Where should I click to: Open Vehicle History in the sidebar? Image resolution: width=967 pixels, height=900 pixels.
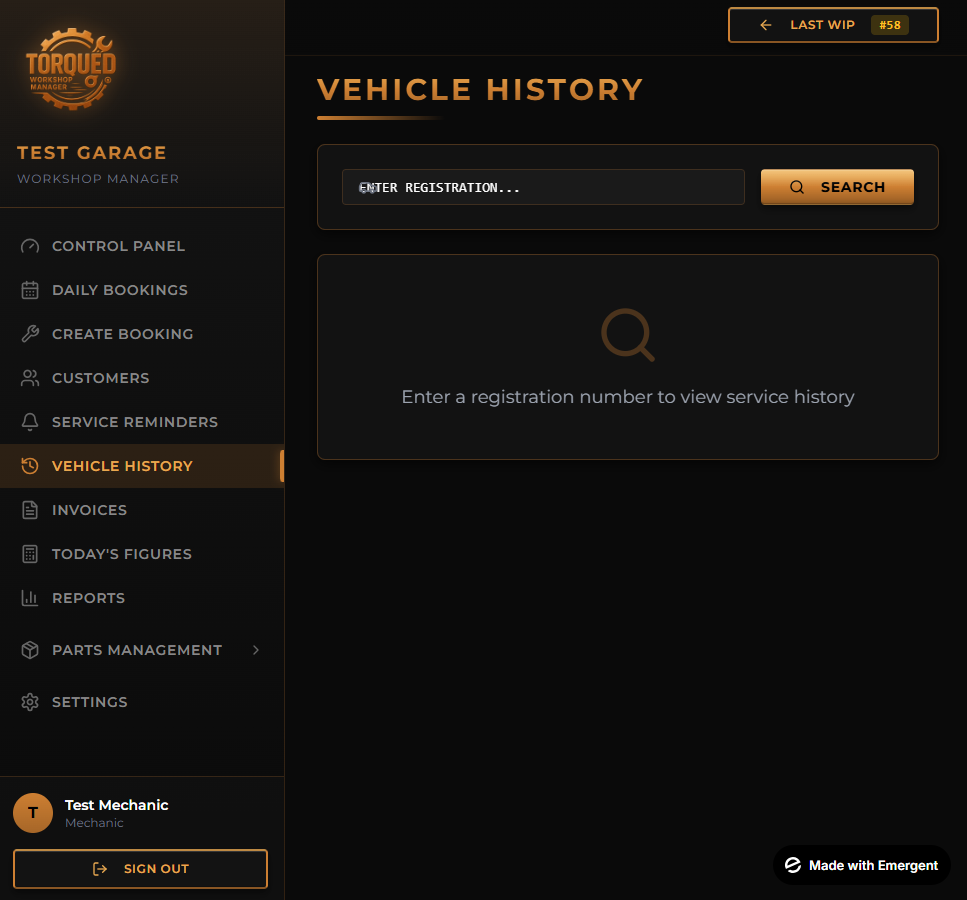coord(122,466)
